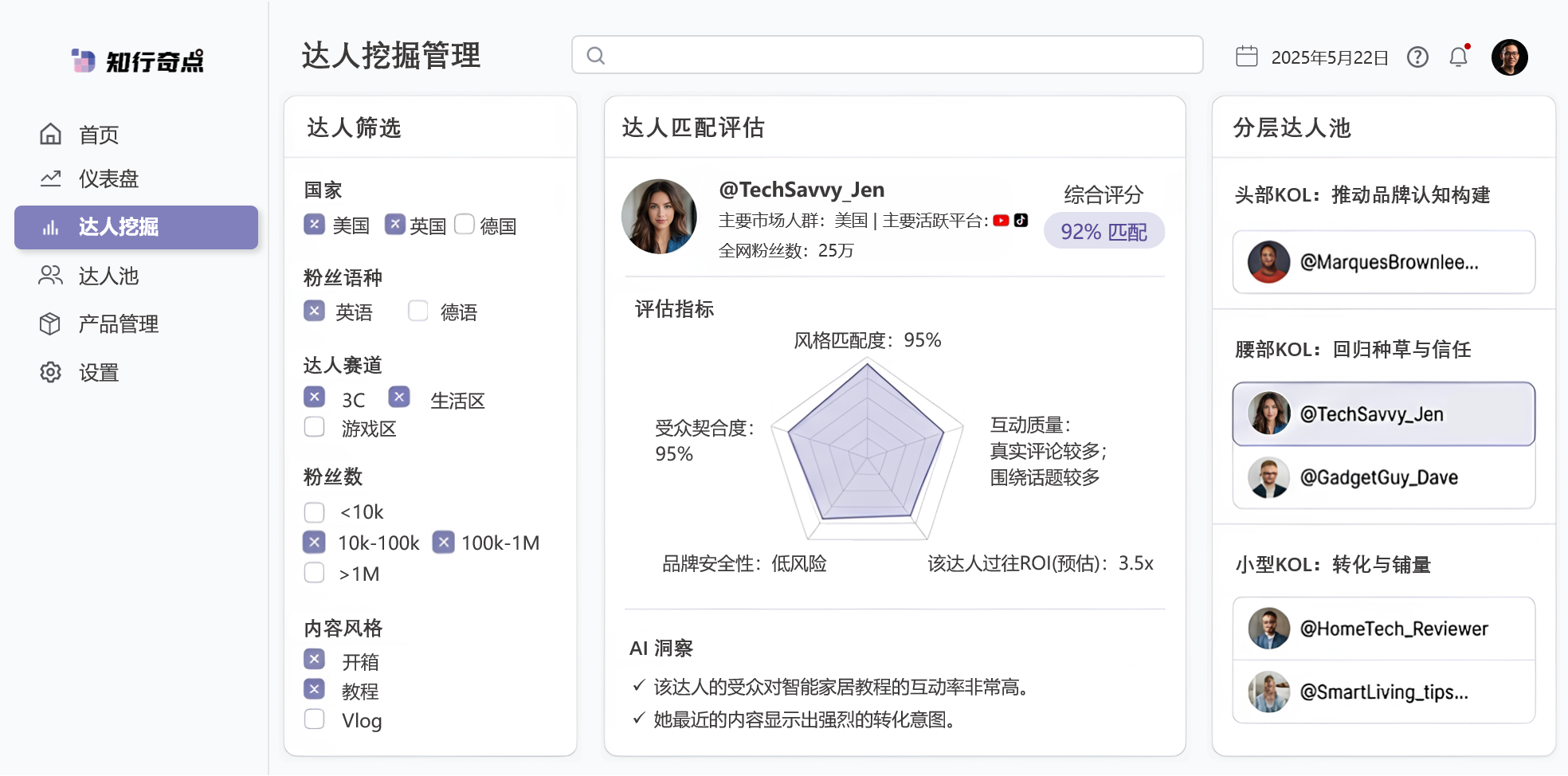
Task: Open user profile avatar
Action: 1509,57
